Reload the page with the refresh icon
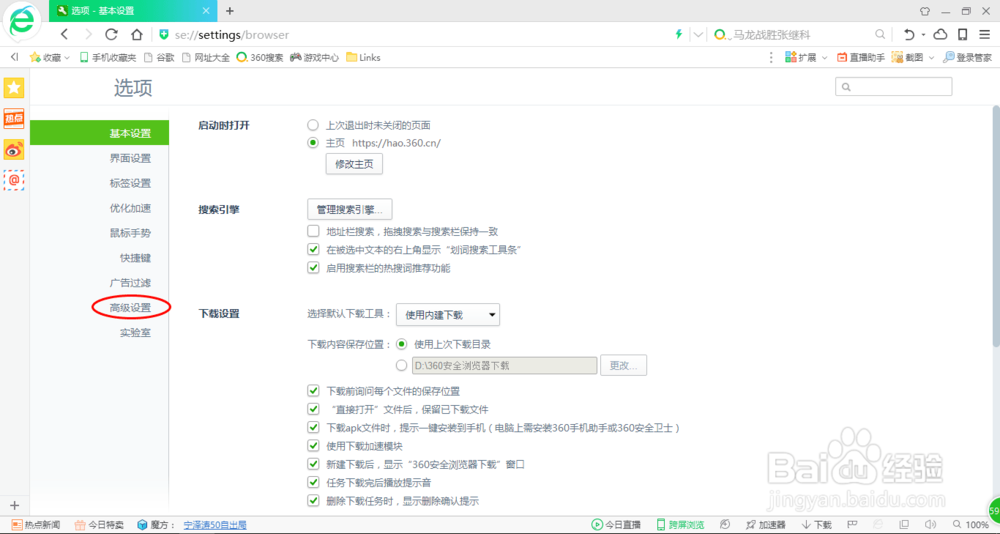Screen dimensions: 1000x534 click(x=112, y=34)
